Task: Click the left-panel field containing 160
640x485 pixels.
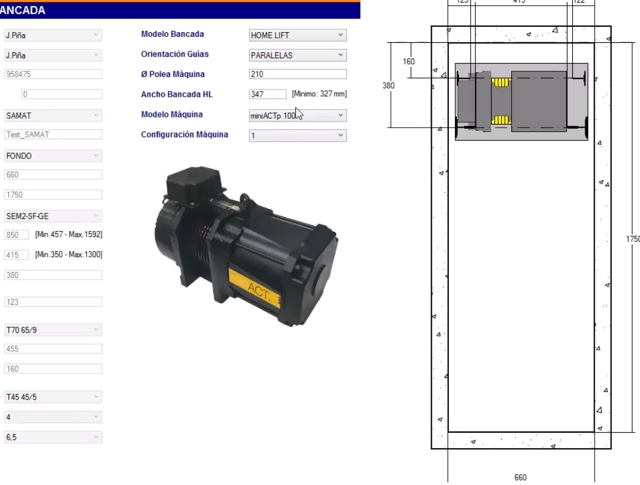Action: (53, 369)
